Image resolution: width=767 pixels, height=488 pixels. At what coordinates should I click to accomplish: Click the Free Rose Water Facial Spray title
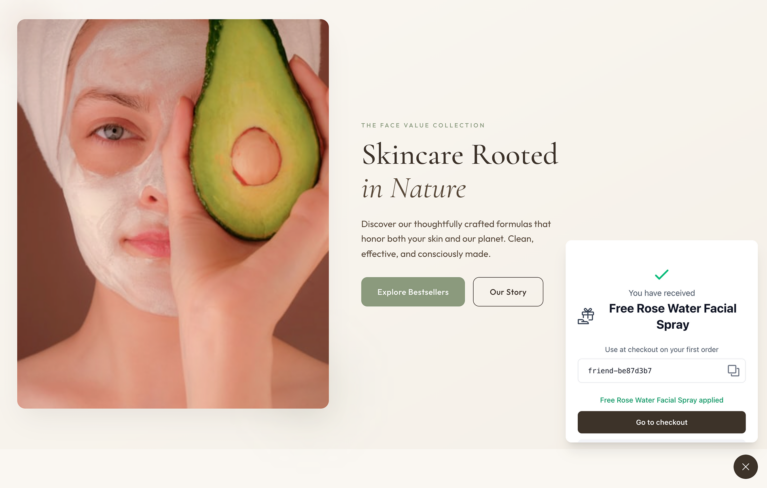click(x=672, y=316)
